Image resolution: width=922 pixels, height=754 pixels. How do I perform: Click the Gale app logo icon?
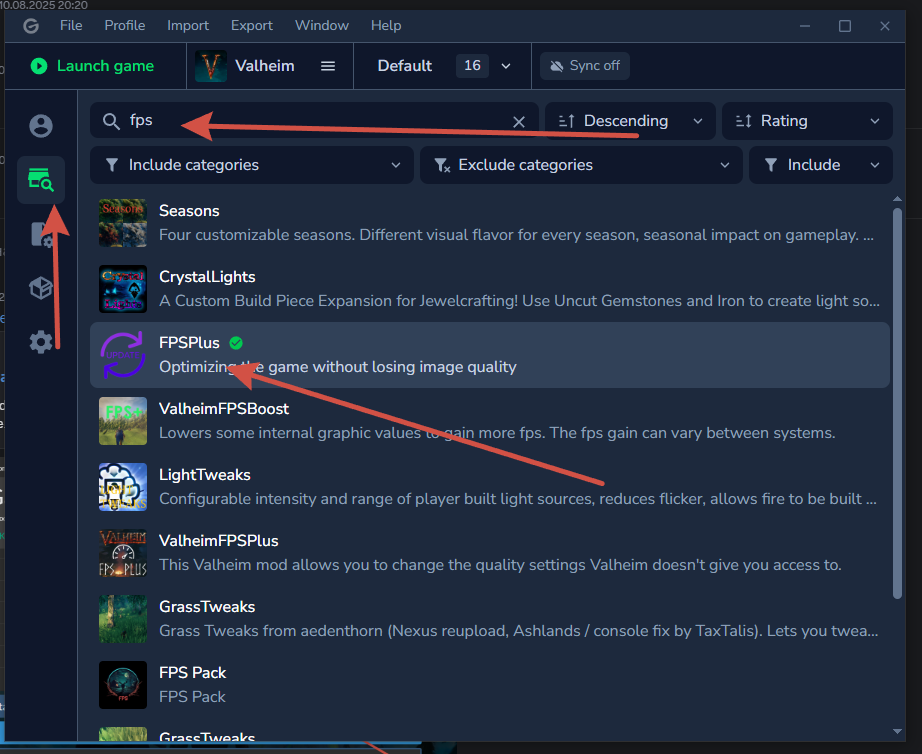point(31,26)
